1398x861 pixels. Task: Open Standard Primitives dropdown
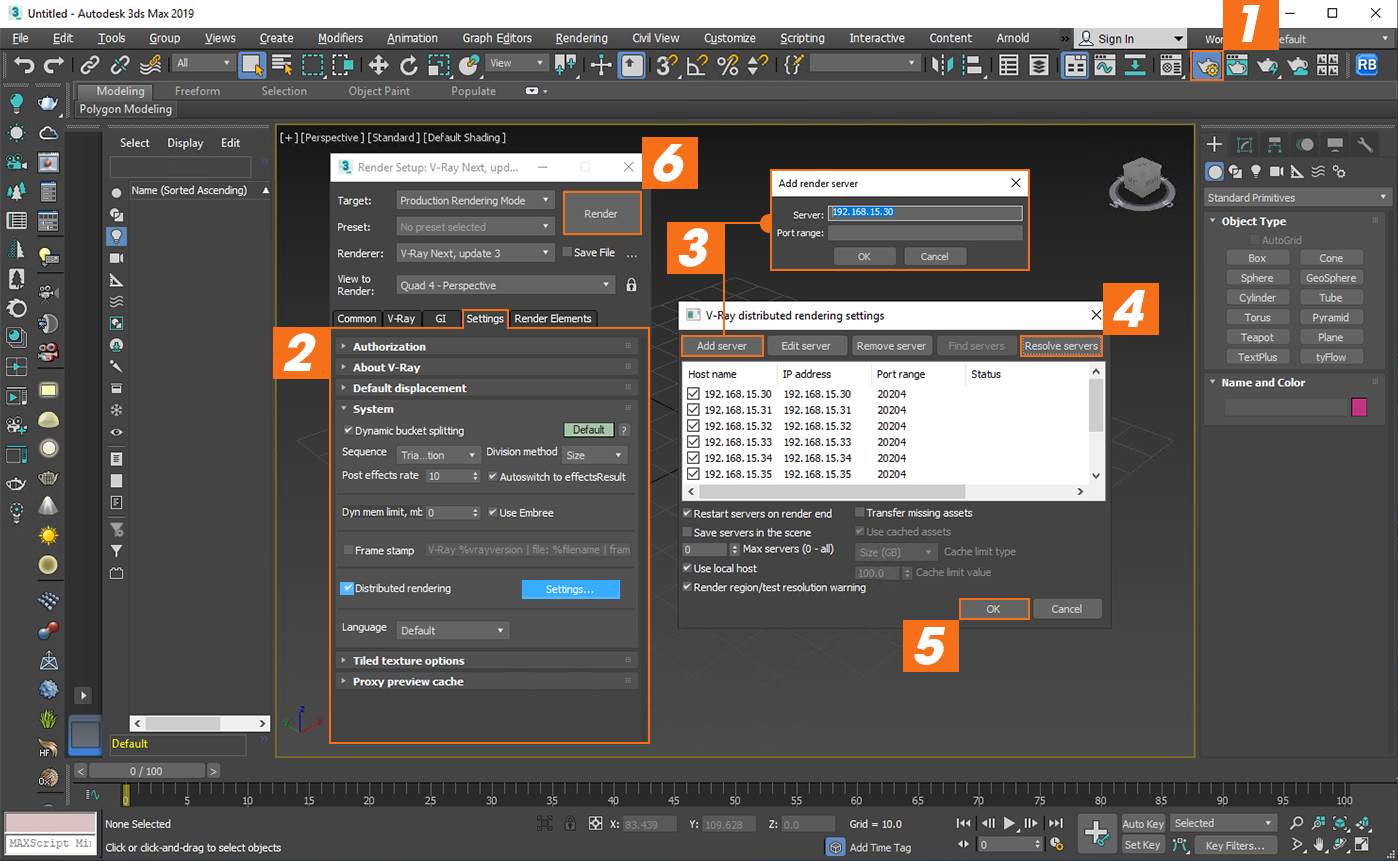pyautogui.click(x=1297, y=197)
